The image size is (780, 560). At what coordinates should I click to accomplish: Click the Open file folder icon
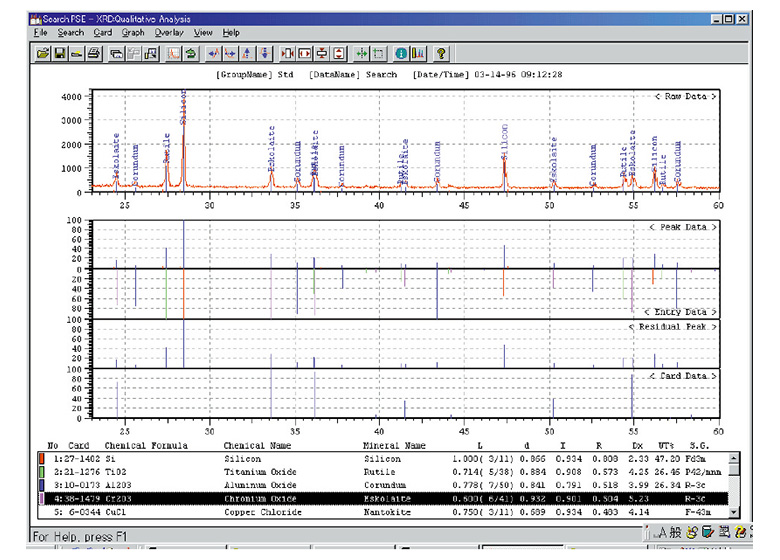pyautogui.click(x=42, y=53)
